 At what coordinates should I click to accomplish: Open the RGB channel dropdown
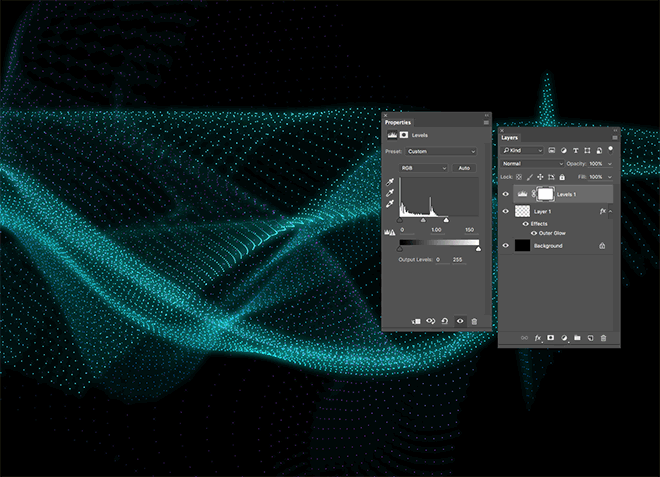pos(423,168)
